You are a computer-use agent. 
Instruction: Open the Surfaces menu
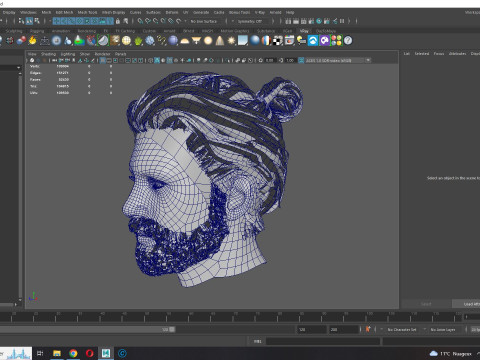click(153, 12)
